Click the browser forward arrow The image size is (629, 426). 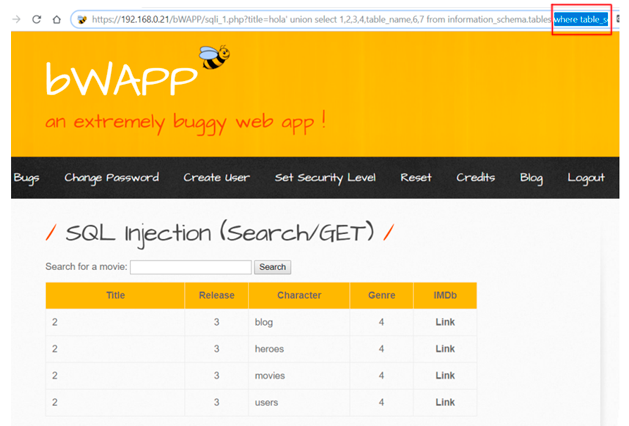14,19
